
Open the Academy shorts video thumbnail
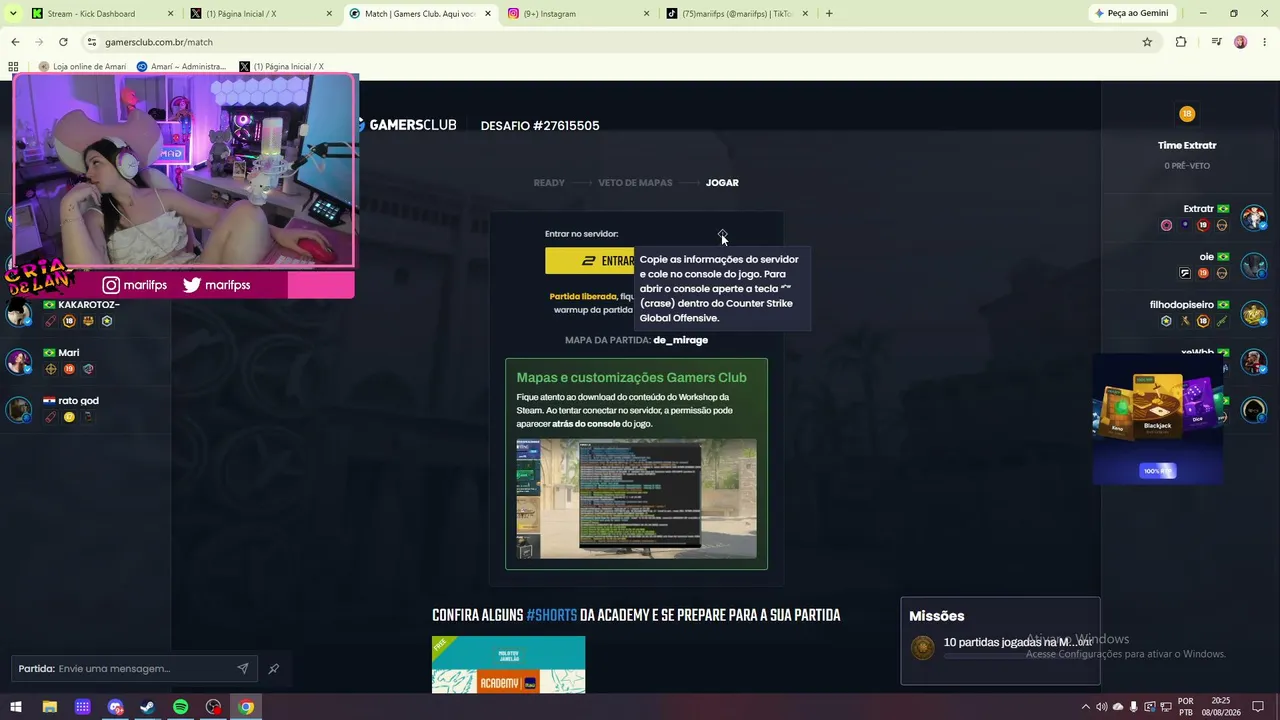[508, 664]
